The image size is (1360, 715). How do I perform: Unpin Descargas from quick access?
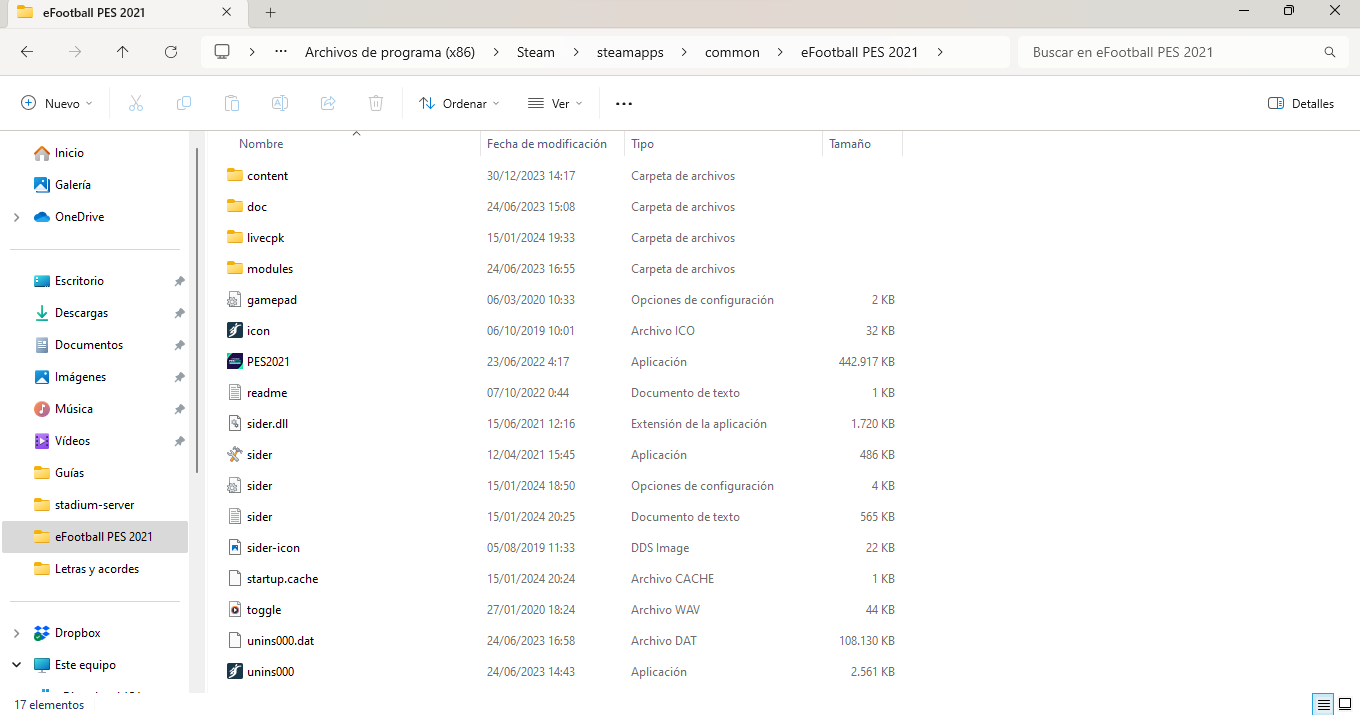pyautogui.click(x=179, y=313)
